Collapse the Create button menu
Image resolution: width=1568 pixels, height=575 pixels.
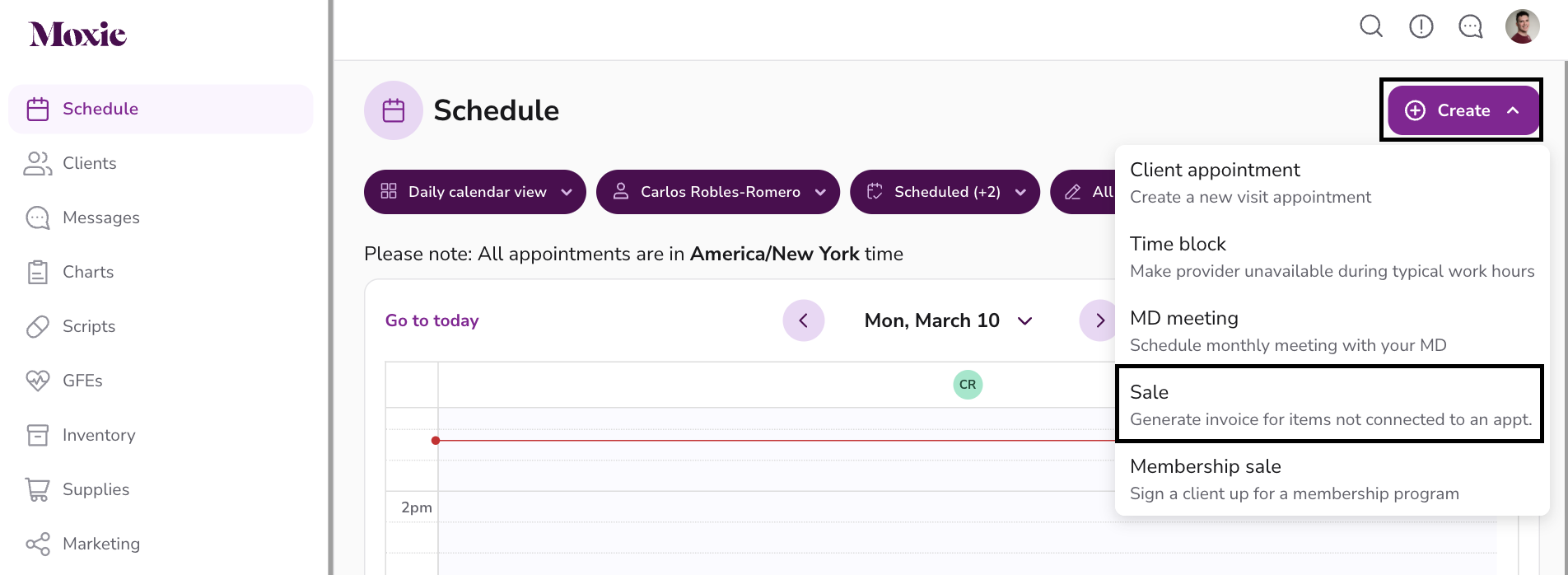click(x=1463, y=110)
